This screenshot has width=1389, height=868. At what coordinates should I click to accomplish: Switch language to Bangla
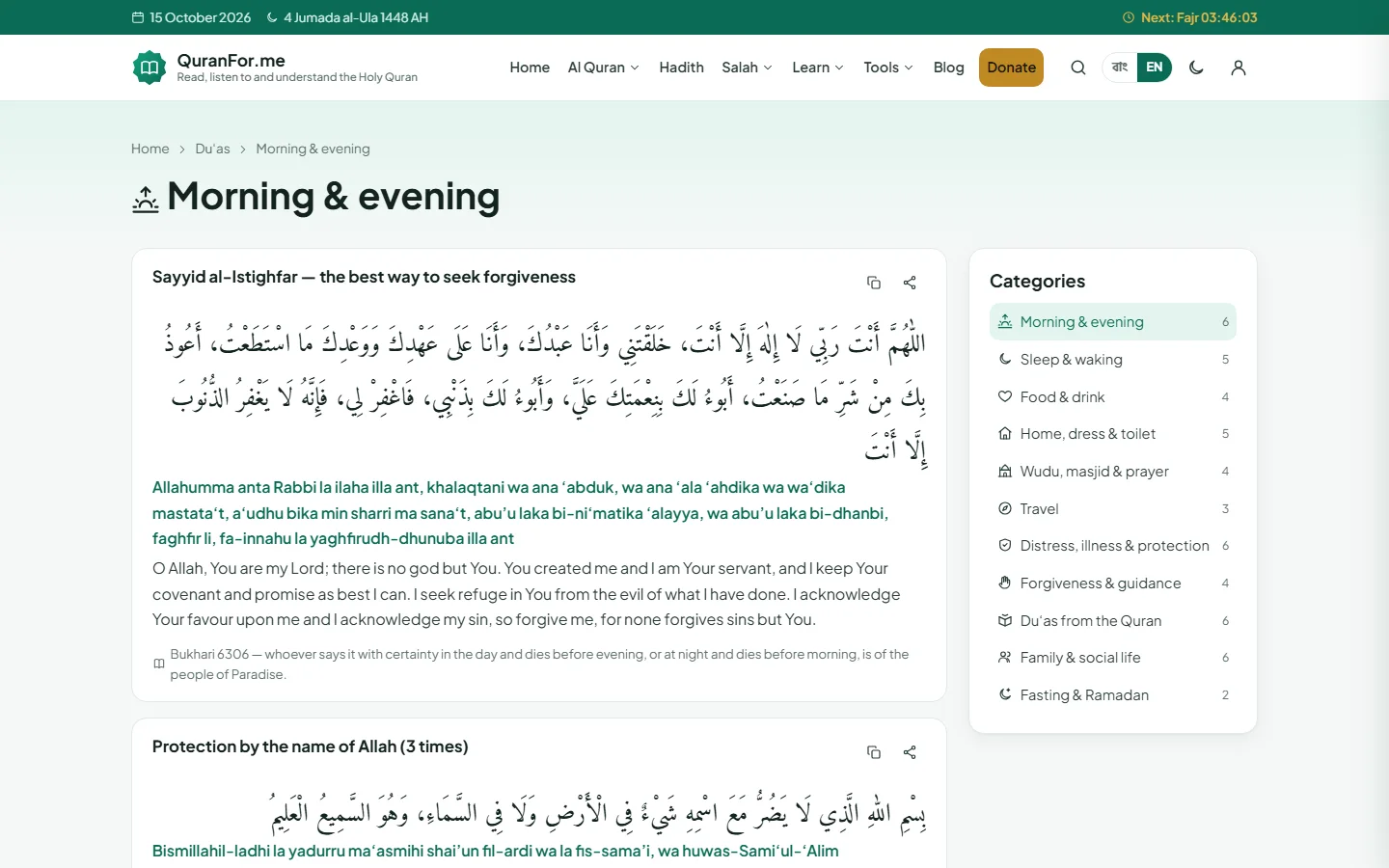1120,68
